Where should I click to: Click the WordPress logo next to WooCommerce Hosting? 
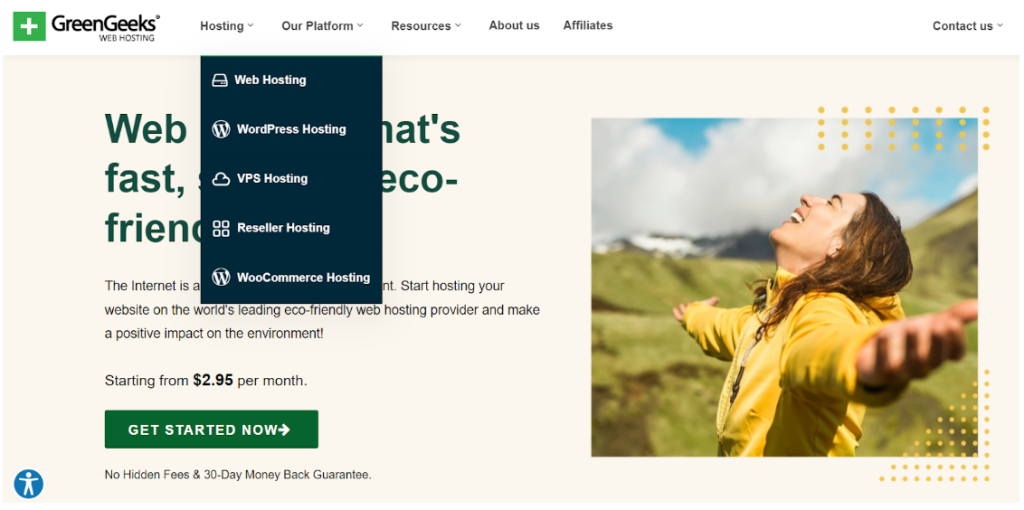pos(221,277)
